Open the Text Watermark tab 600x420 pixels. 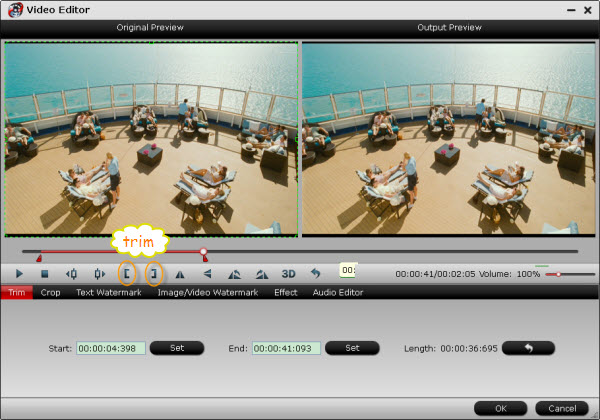109,293
